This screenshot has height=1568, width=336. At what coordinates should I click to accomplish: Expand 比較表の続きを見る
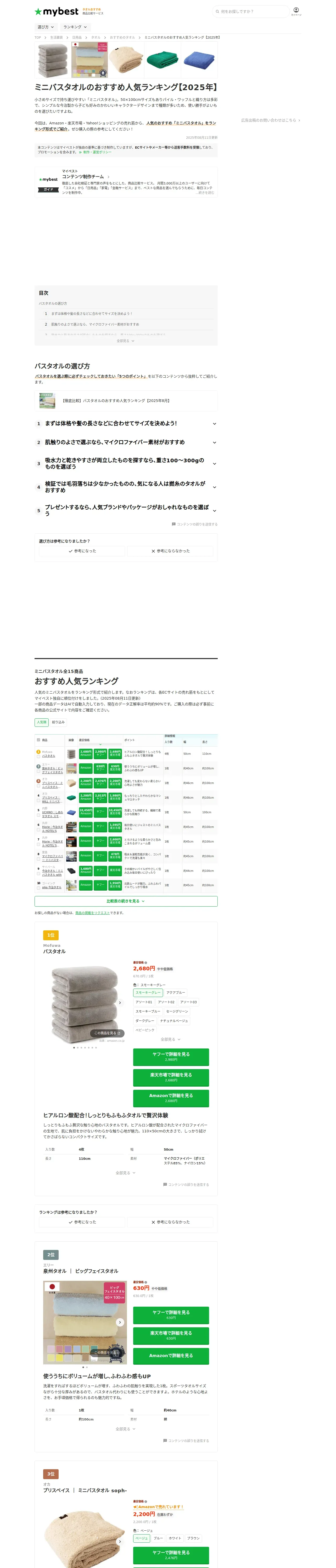pyautogui.click(x=126, y=901)
